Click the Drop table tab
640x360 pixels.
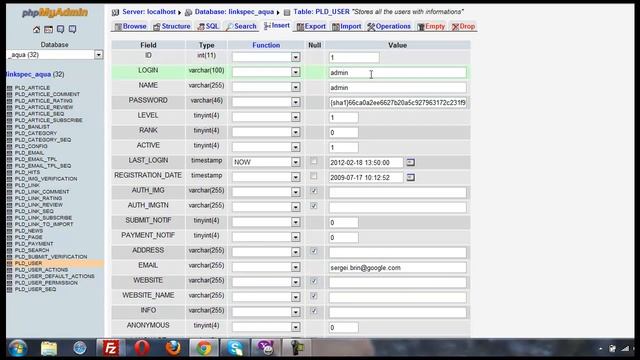click(x=463, y=27)
